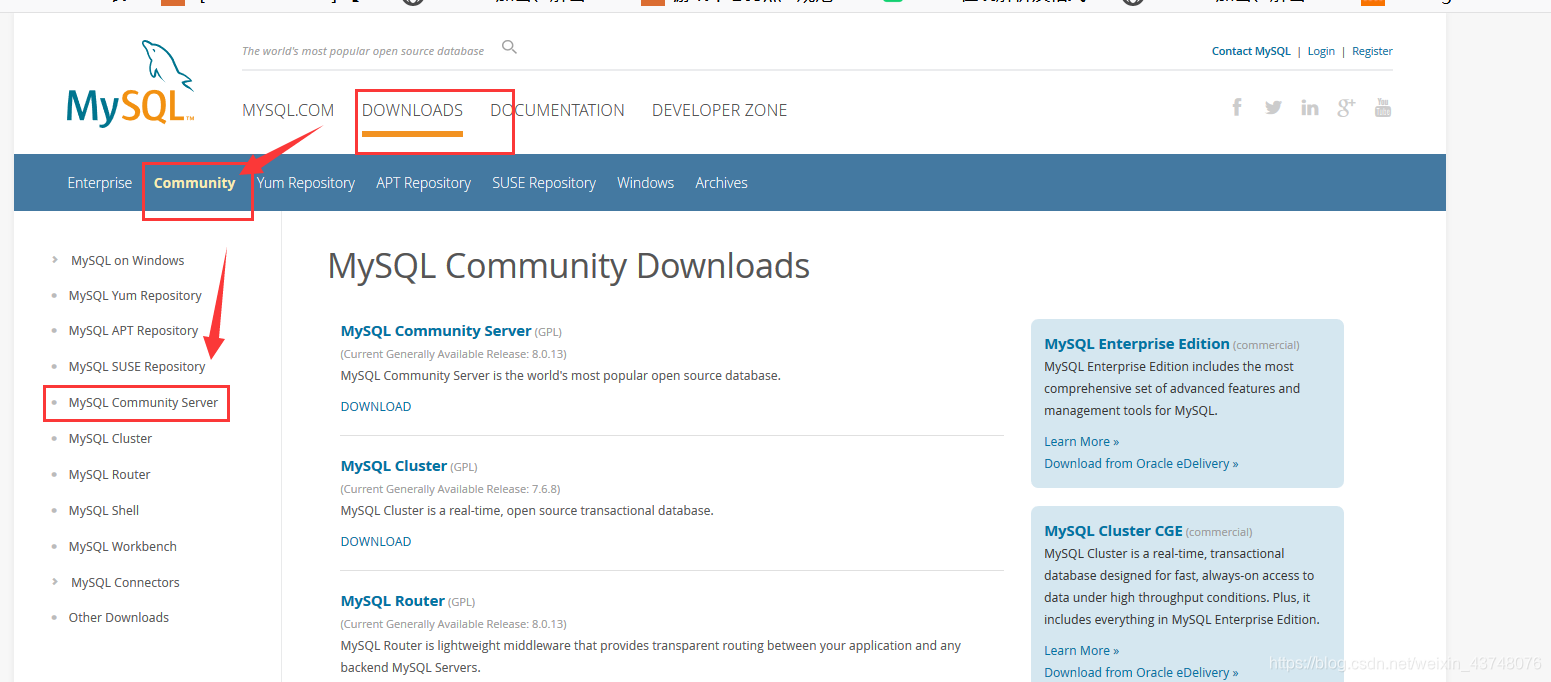This screenshot has height=682, width=1551.
Task: Open the MySQL Twitter icon
Action: coord(1273,107)
